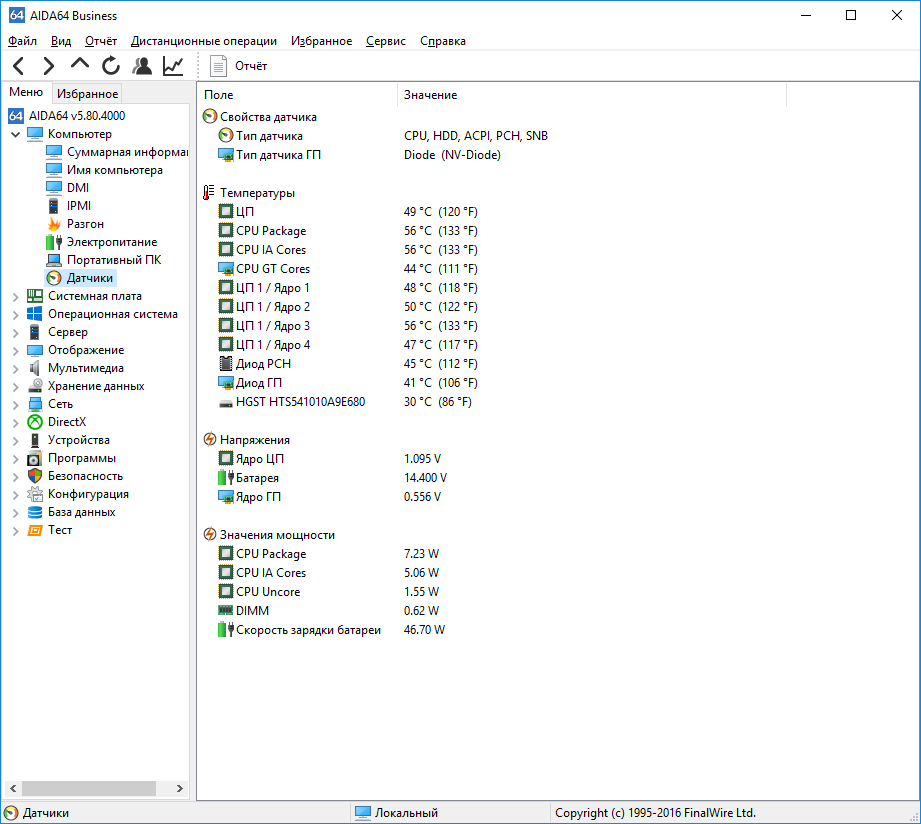The width and height of the screenshot is (921, 824).
Task: Click the Диод PCH chip icon
Action: tap(226, 364)
